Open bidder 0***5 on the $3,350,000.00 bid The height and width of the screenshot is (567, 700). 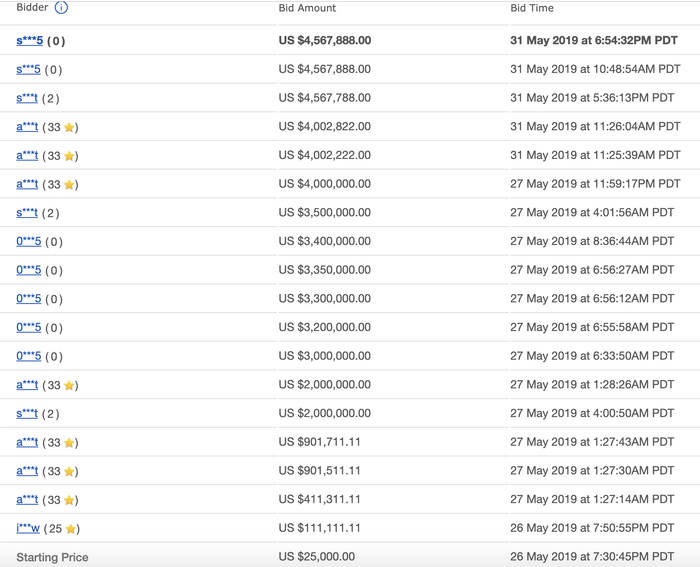click(28, 270)
